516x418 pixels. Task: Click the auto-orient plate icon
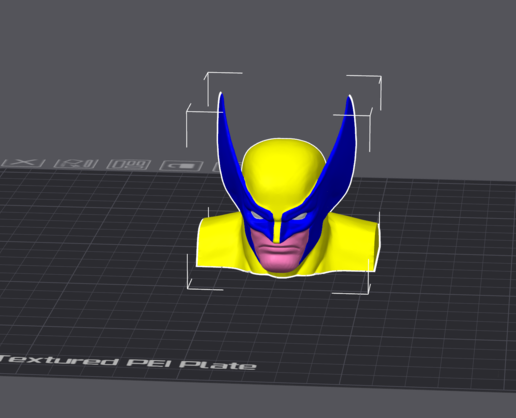coord(76,164)
